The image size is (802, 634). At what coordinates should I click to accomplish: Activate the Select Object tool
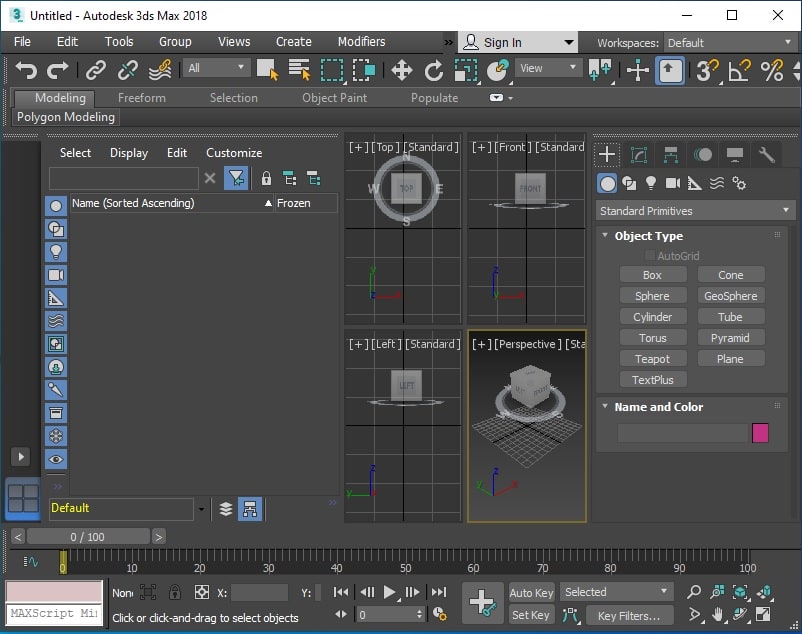(x=267, y=70)
